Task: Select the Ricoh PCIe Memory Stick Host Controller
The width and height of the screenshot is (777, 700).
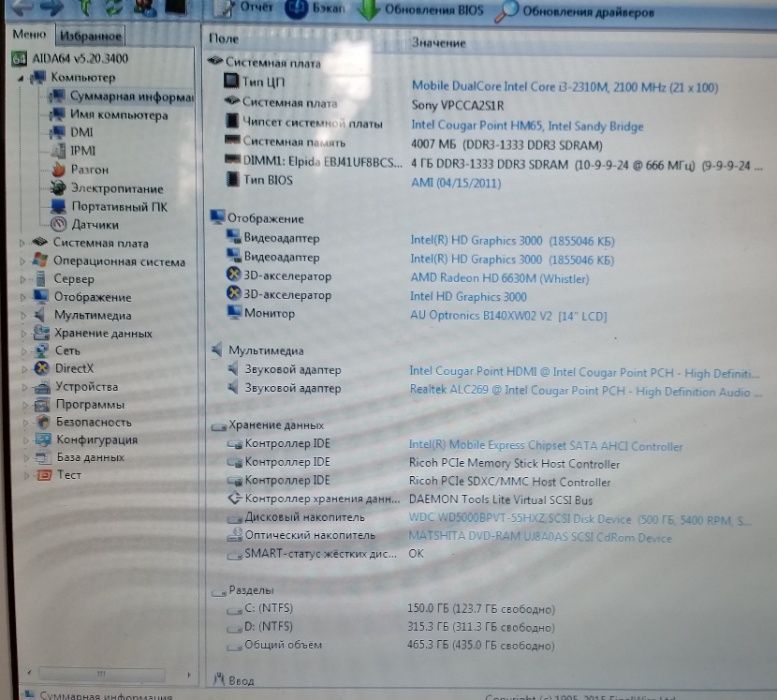Action: [514, 464]
